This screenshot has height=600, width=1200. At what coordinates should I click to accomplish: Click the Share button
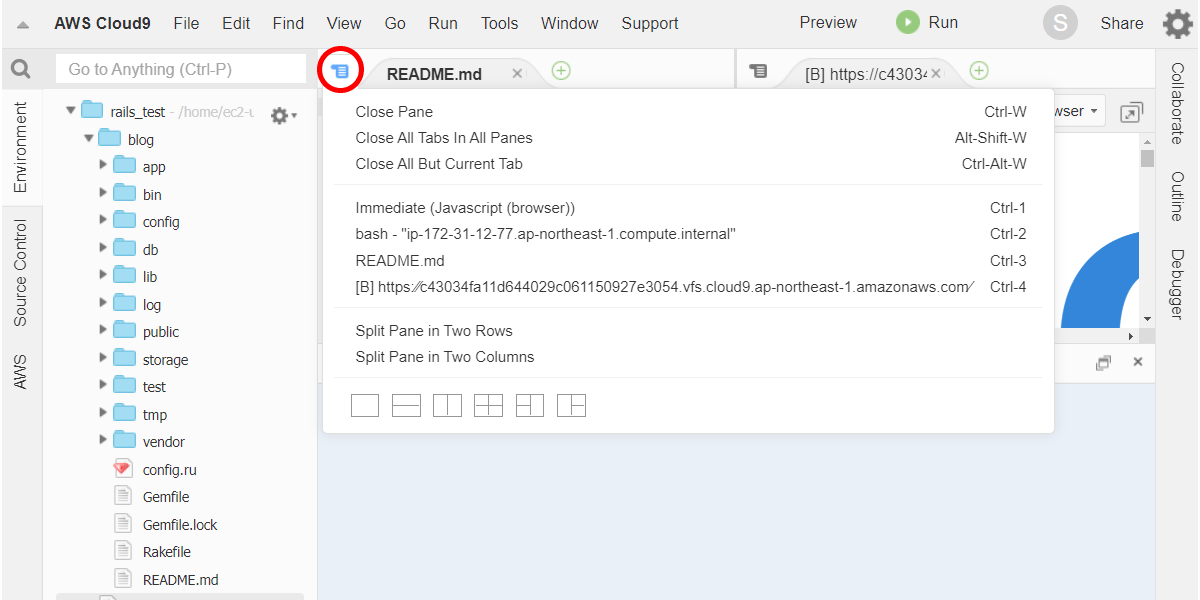click(x=1122, y=23)
